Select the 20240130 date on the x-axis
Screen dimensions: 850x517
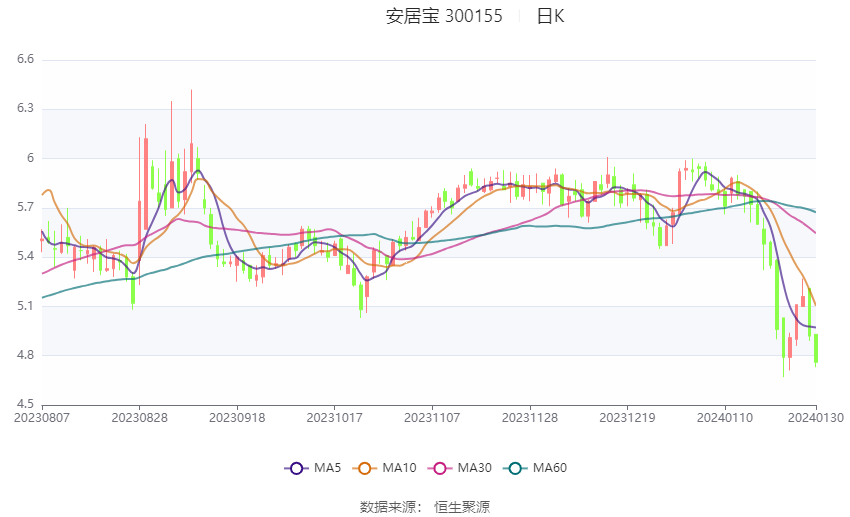point(817,417)
